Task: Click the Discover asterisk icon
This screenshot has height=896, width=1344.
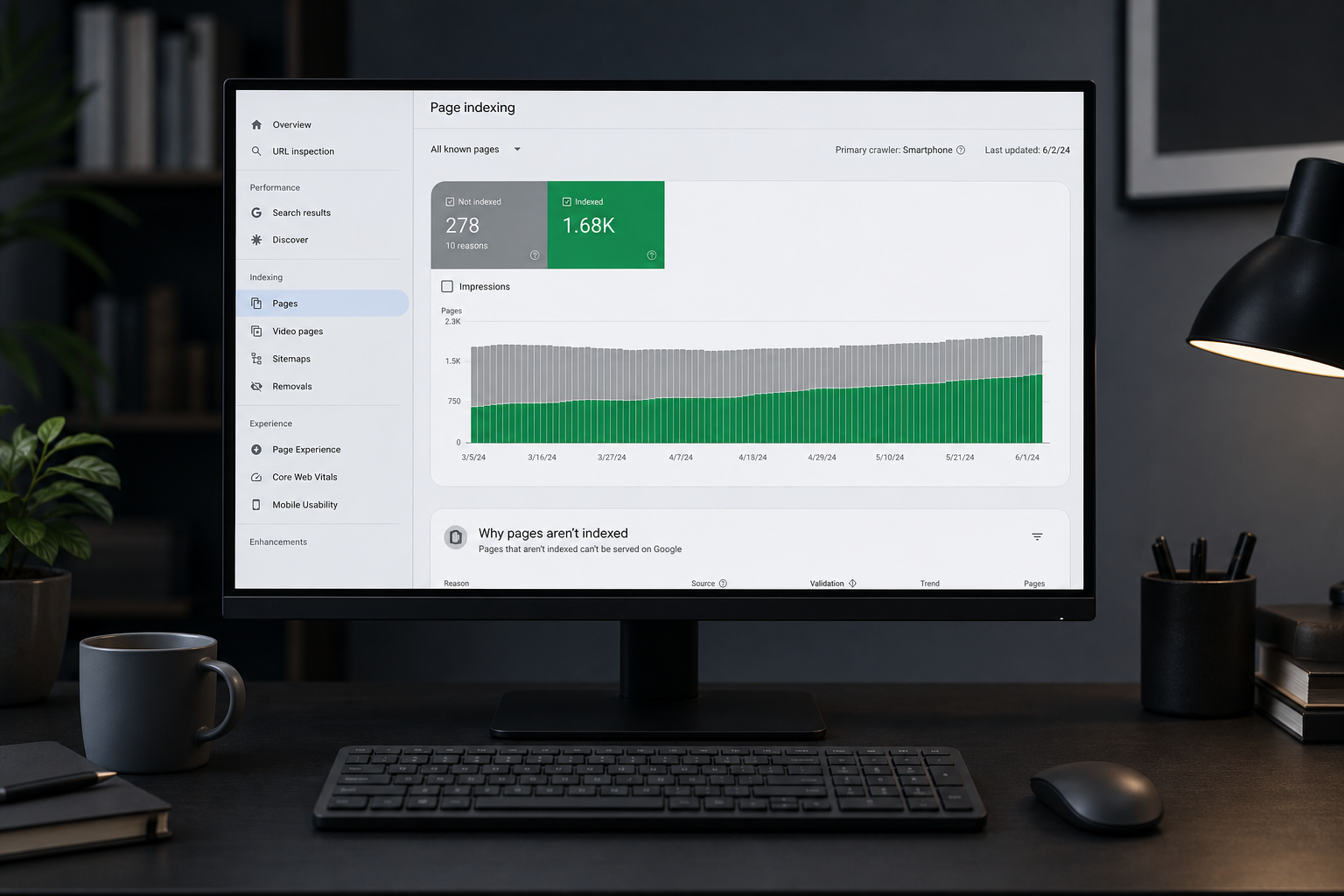Action: coord(256,240)
